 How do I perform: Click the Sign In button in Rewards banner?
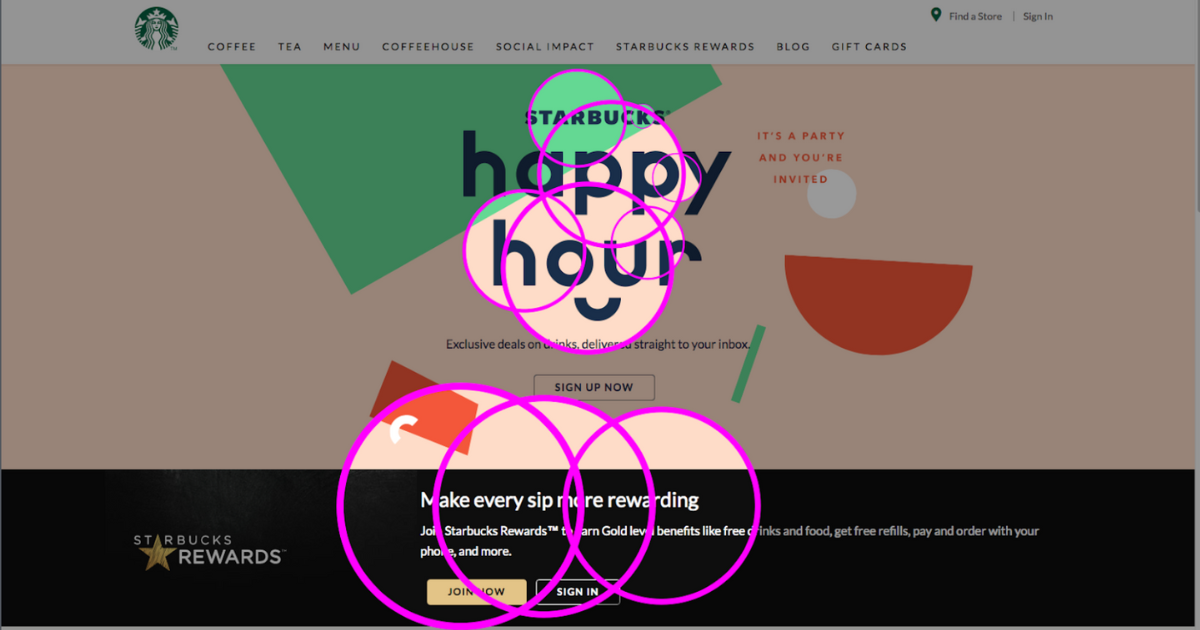pyautogui.click(x=578, y=592)
